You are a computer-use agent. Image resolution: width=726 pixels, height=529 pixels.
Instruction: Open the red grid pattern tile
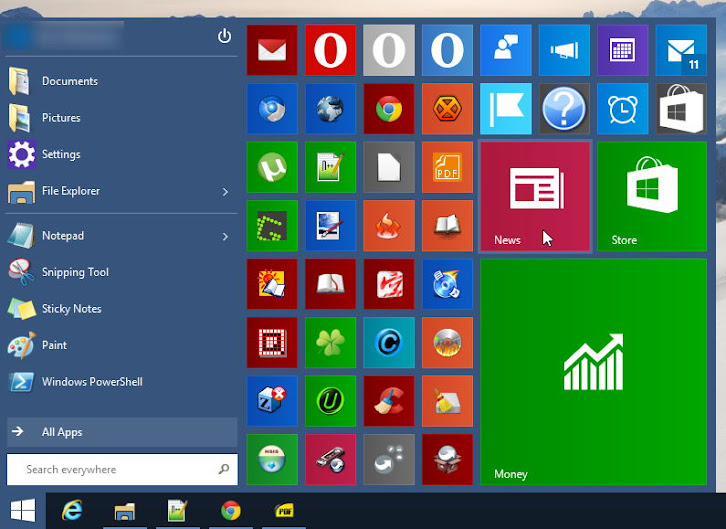pos(272,342)
